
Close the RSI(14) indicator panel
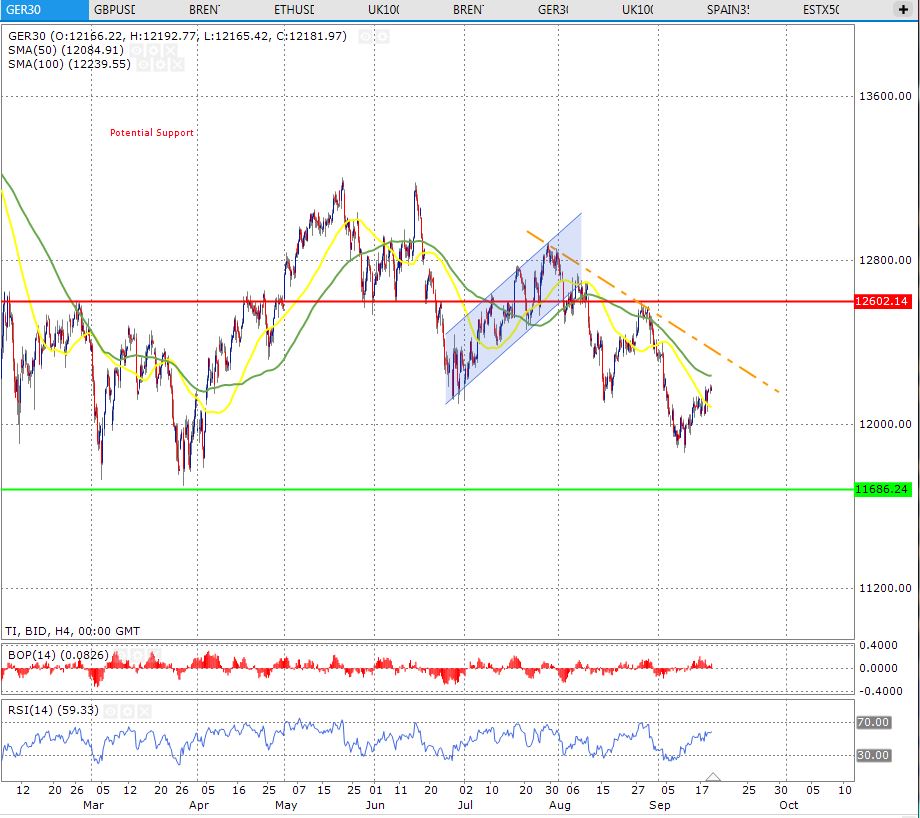pos(147,710)
